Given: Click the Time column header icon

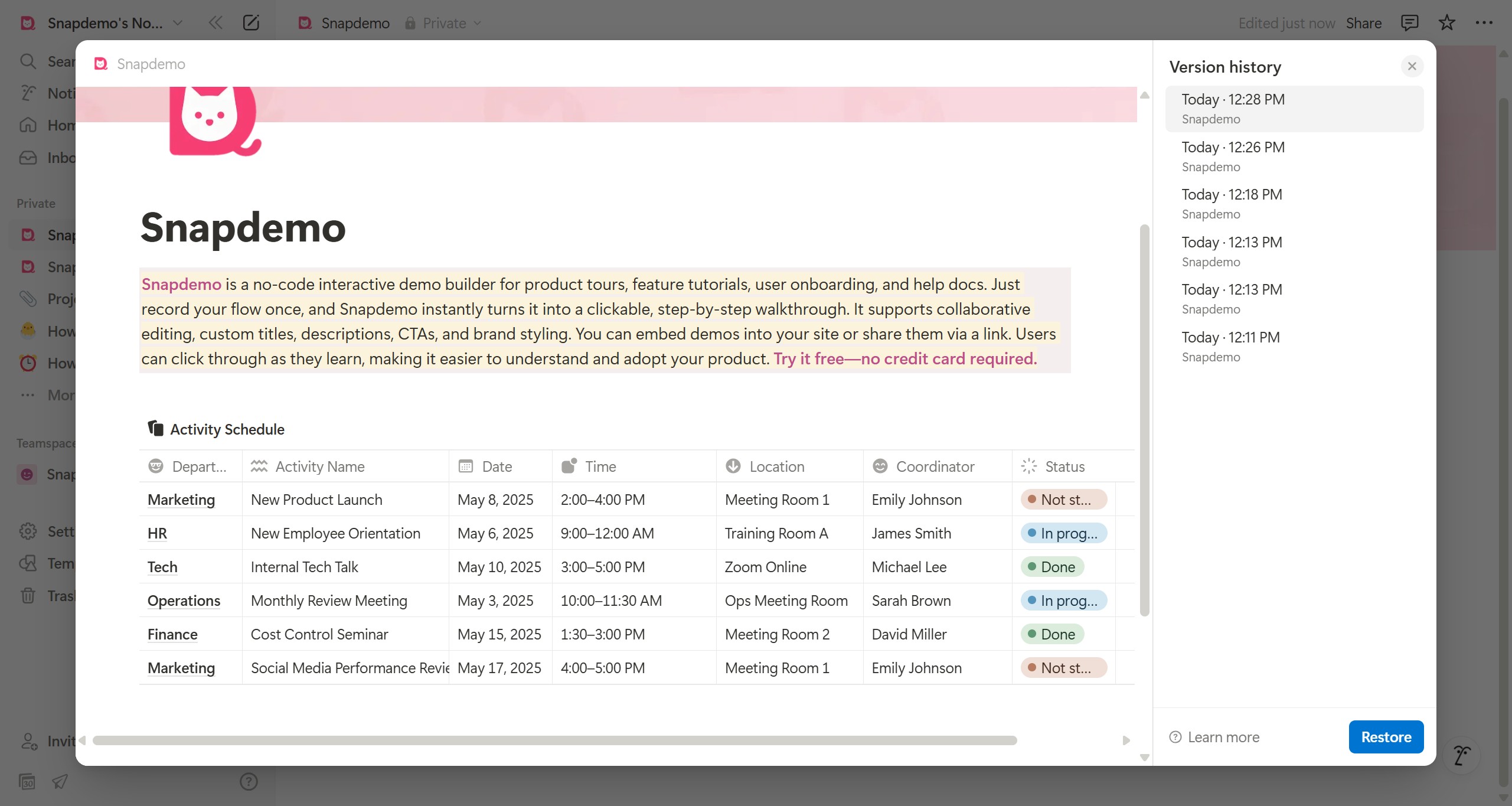Looking at the screenshot, I should 569,466.
